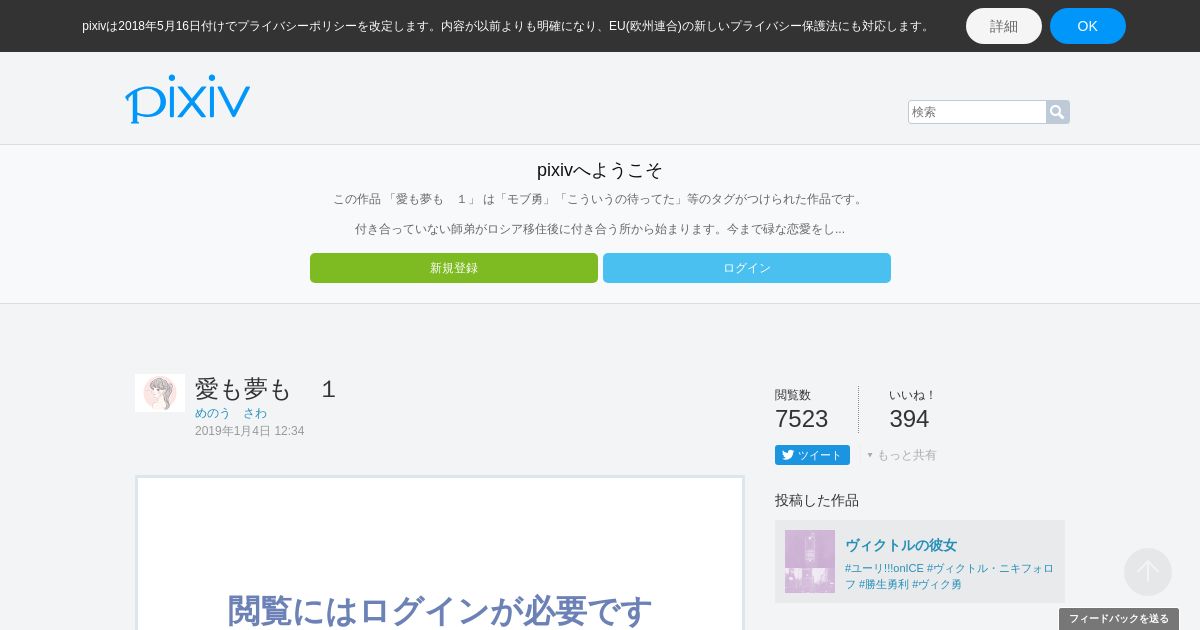Image resolution: width=1200 pixels, height=630 pixels.
Task: Open the ヴィクトルの彼女 thumbnail
Action: [810, 561]
